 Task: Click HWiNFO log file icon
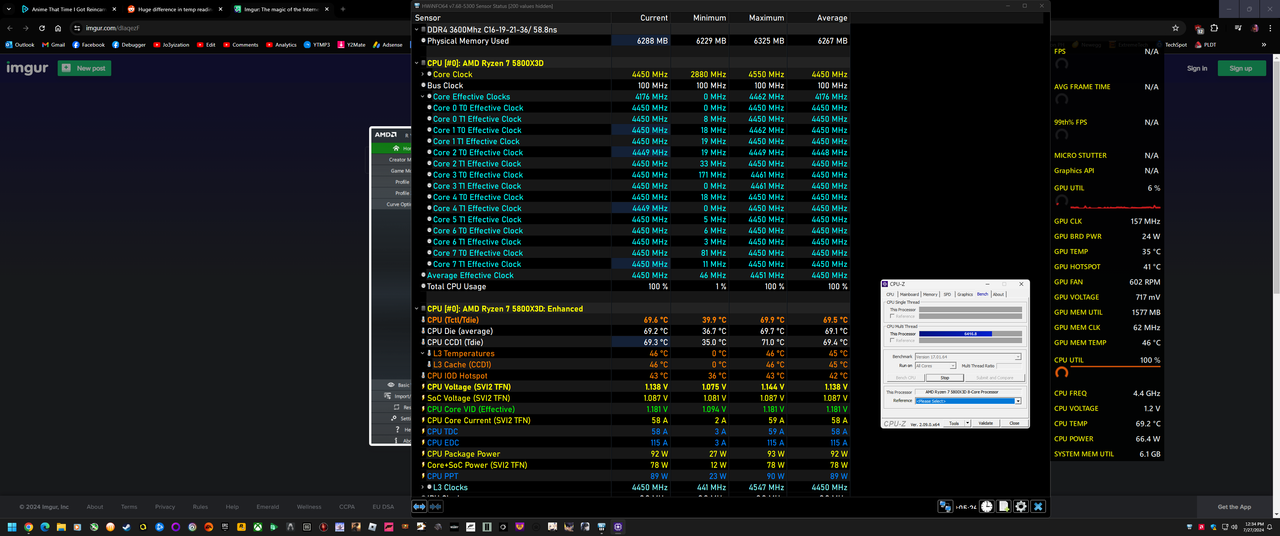pos(1004,507)
